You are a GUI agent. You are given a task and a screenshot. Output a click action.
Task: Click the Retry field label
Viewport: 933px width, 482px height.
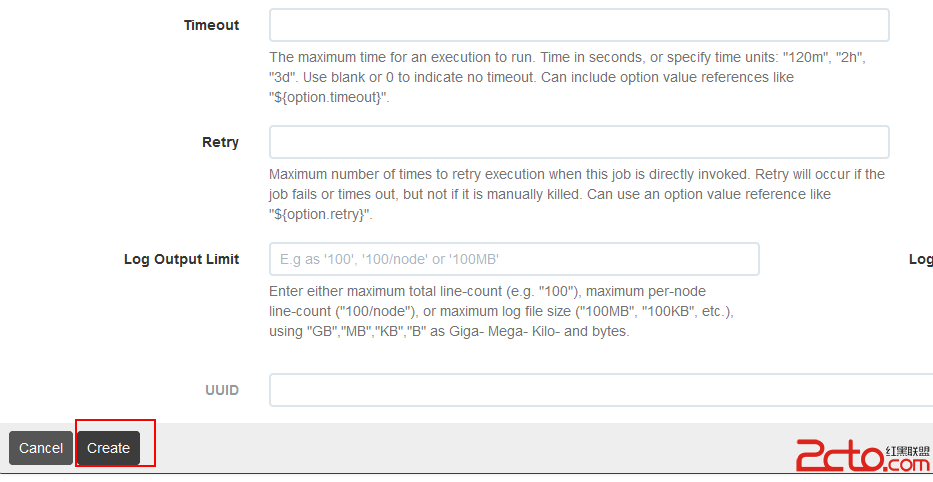(220, 142)
